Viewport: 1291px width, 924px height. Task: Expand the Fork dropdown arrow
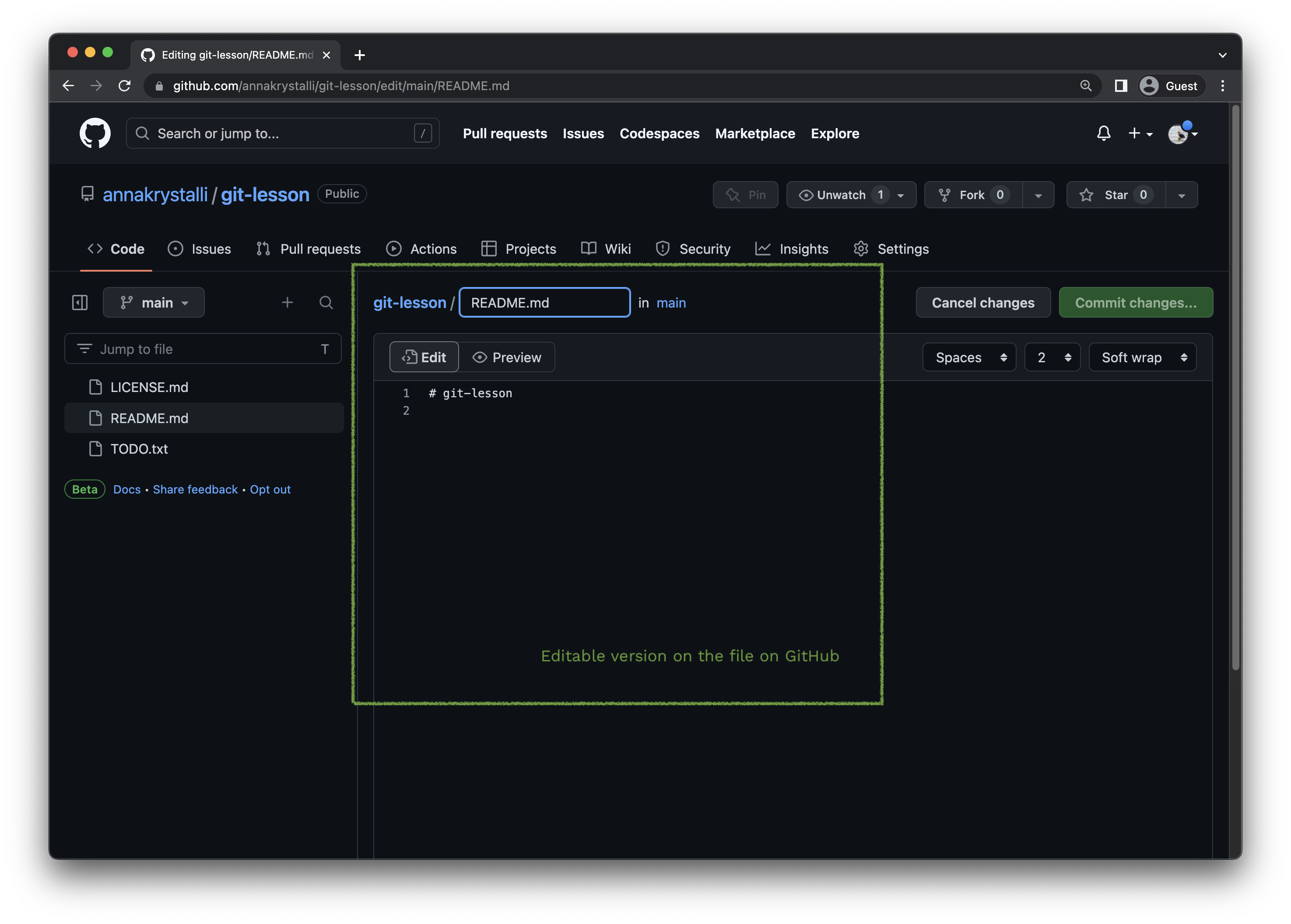[x=1038, y=195]
